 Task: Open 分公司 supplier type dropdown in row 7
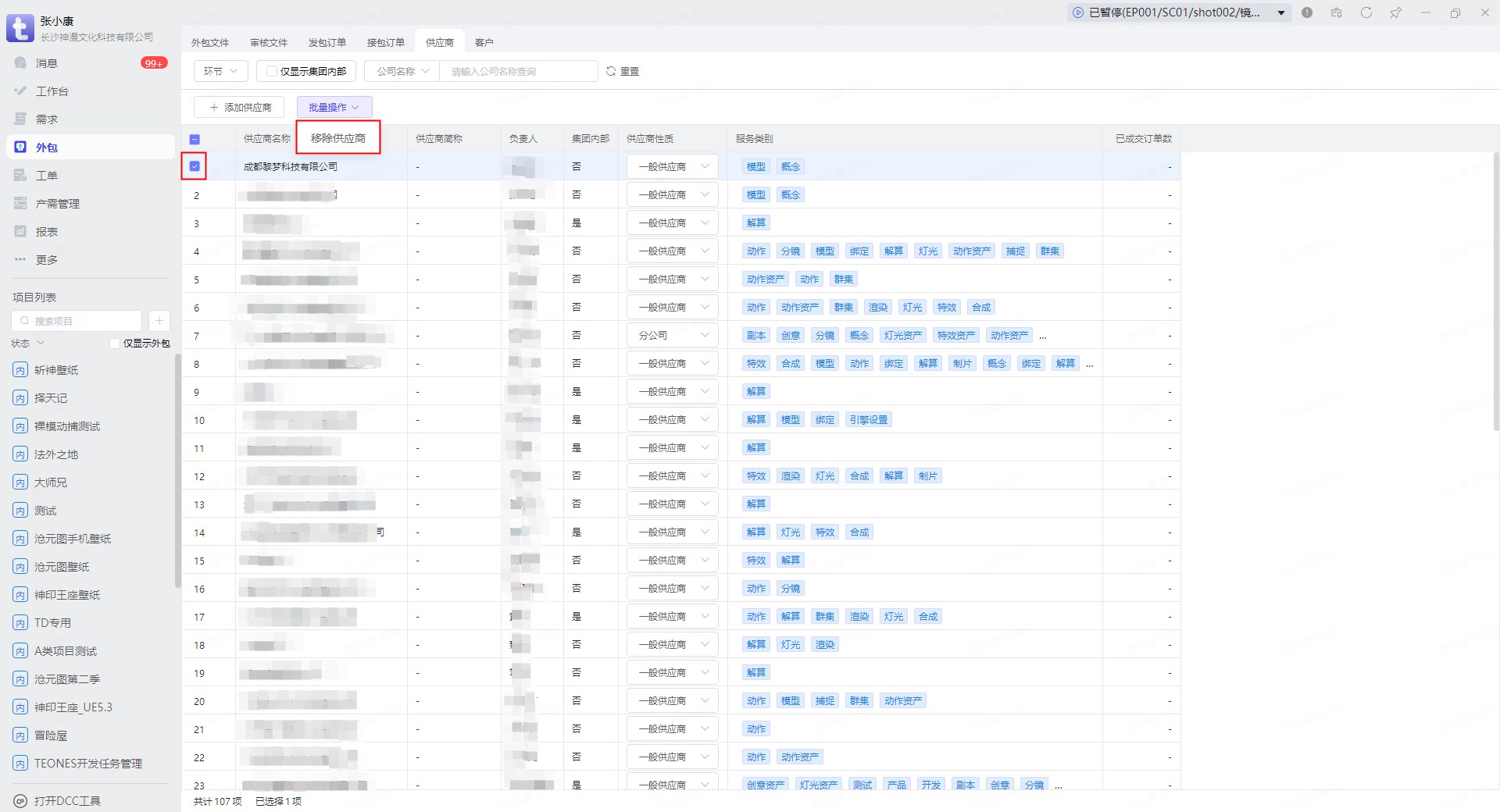click(672, 336)
